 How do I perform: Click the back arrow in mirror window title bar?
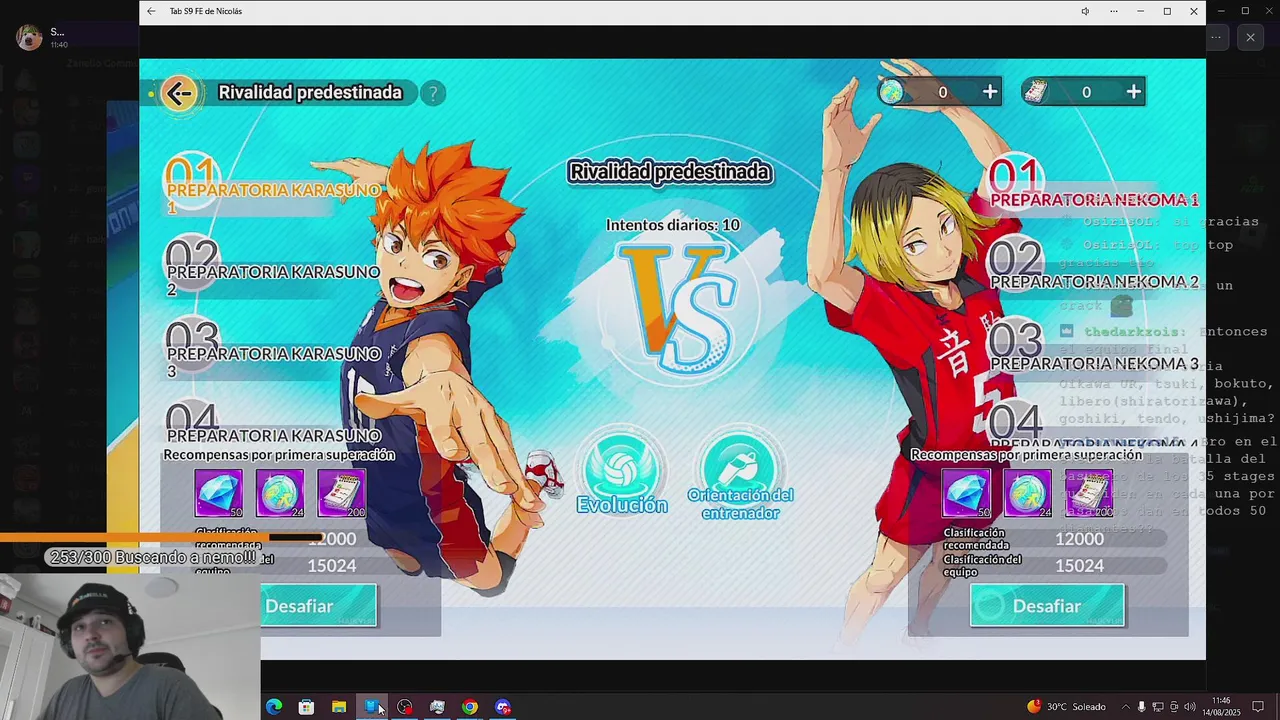[151, 11]
